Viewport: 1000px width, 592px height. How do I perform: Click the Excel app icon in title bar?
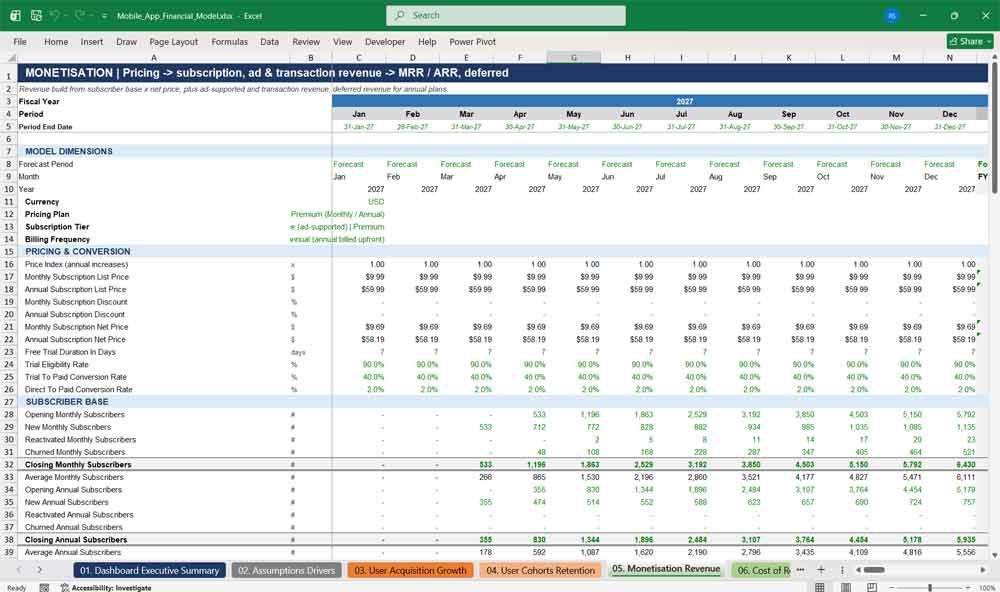point(15,15)
